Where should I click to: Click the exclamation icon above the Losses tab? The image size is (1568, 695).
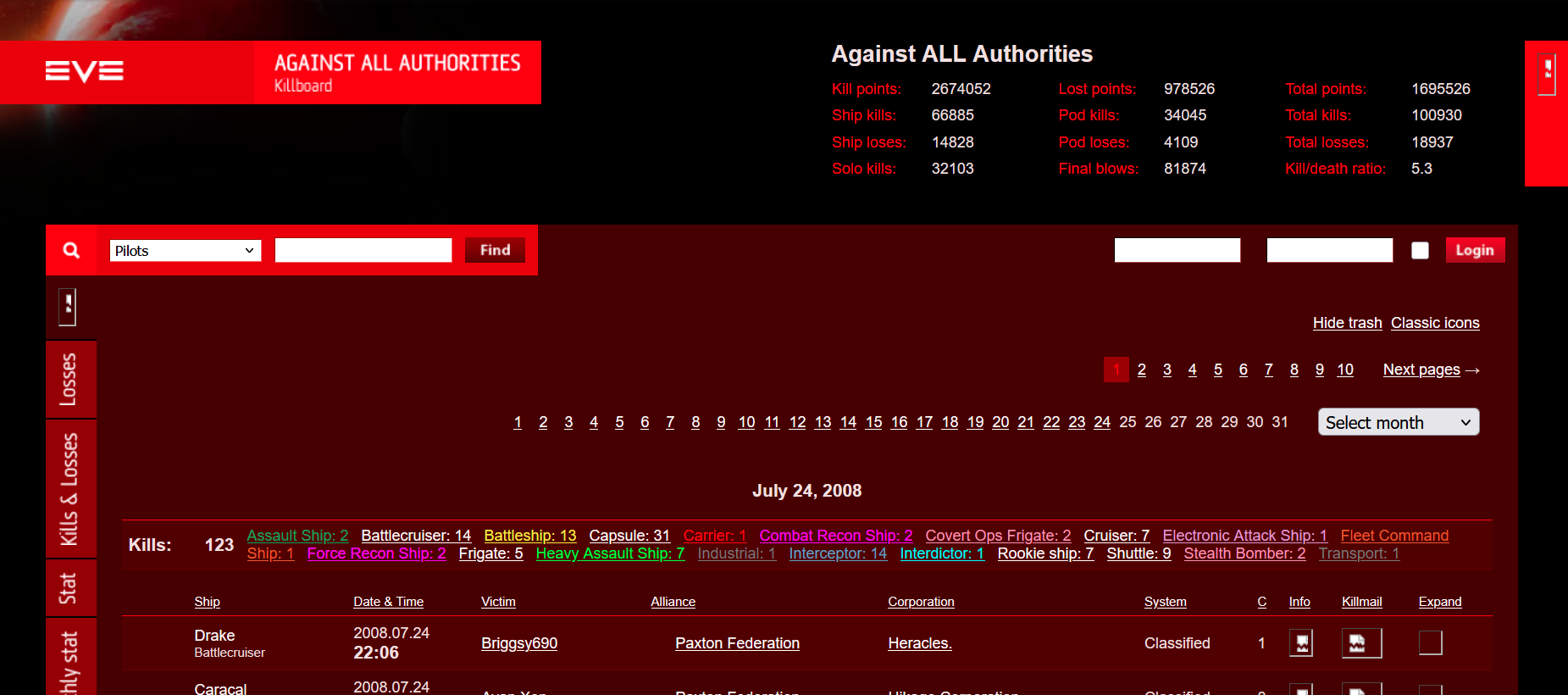(69, 306)
